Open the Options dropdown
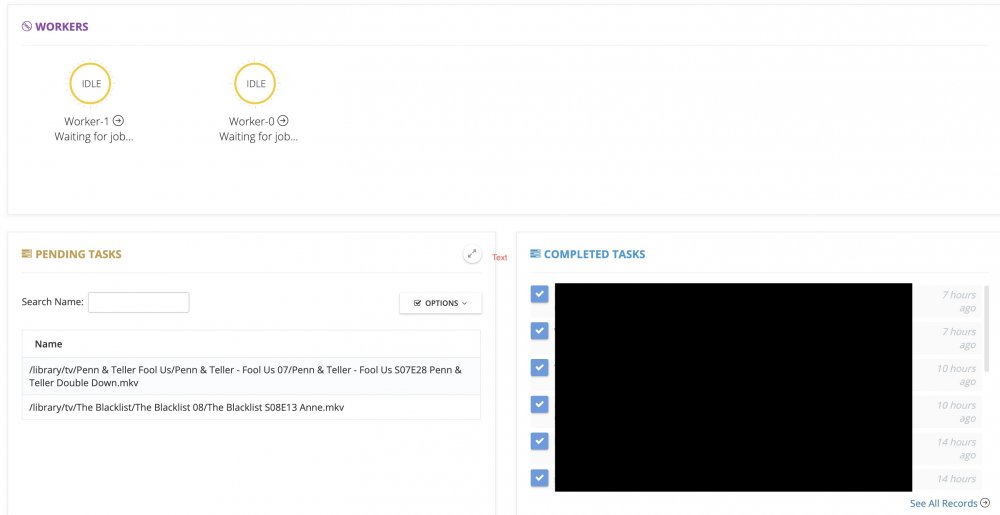 coord(441,303)
